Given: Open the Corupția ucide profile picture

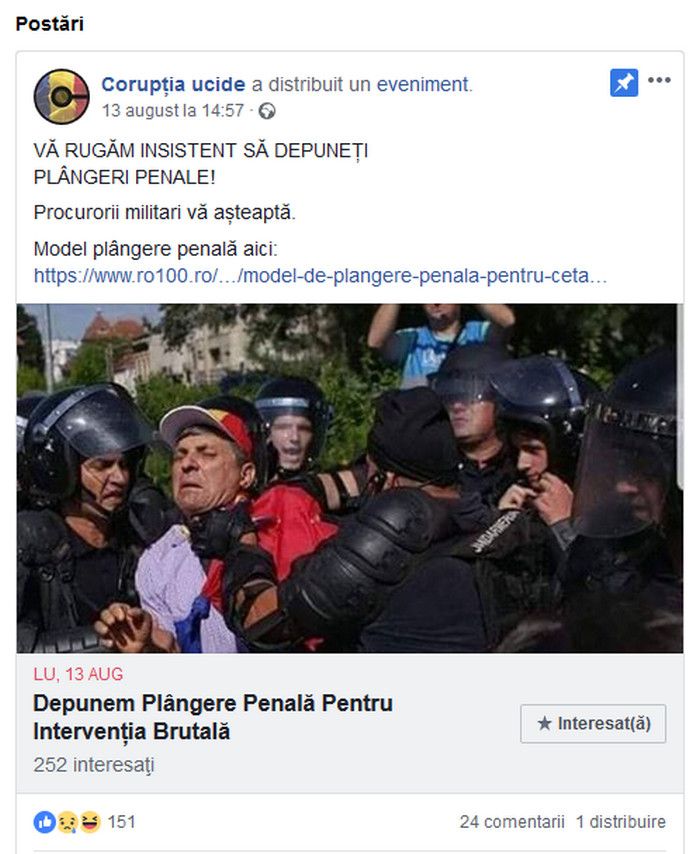Looking at the screenshot, I should pos(62,96).
